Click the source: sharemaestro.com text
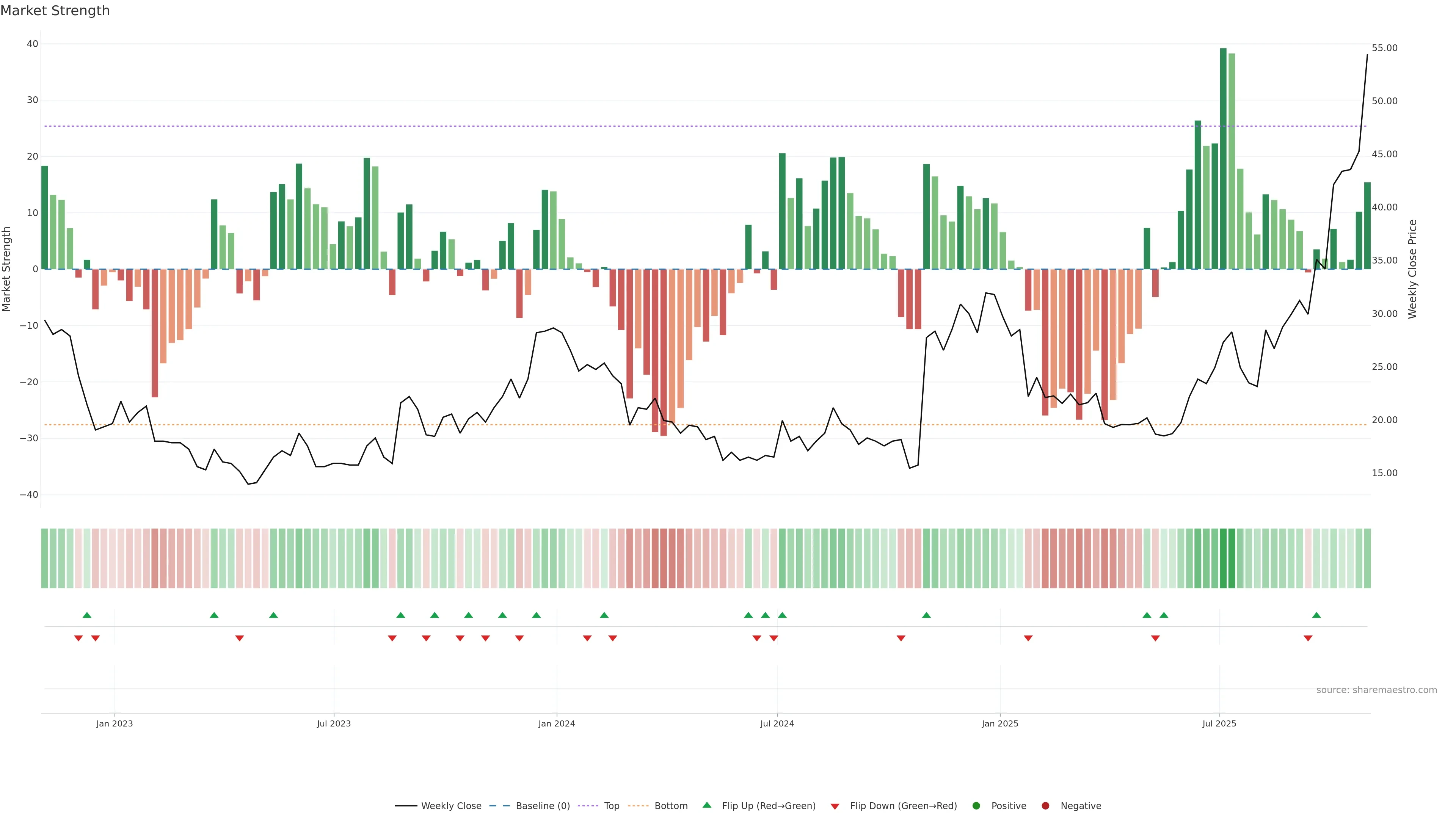The height and width of the screenshot is (819, 1456). pos(1376,690)
